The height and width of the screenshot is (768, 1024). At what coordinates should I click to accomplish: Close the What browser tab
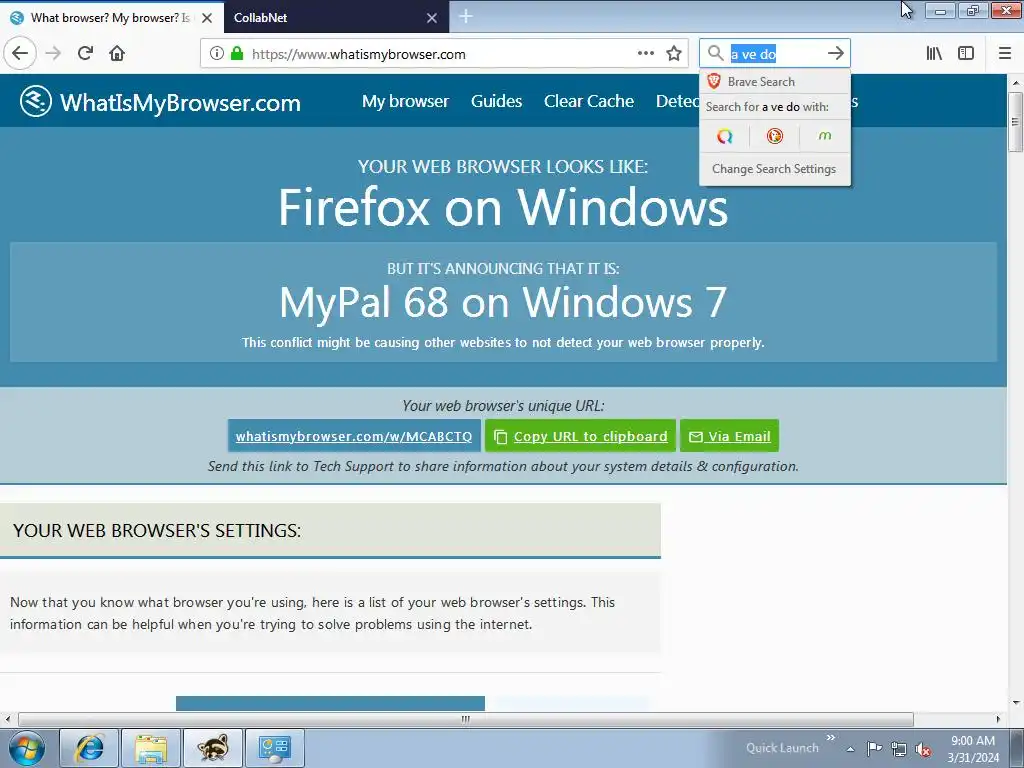coord(207,18)
